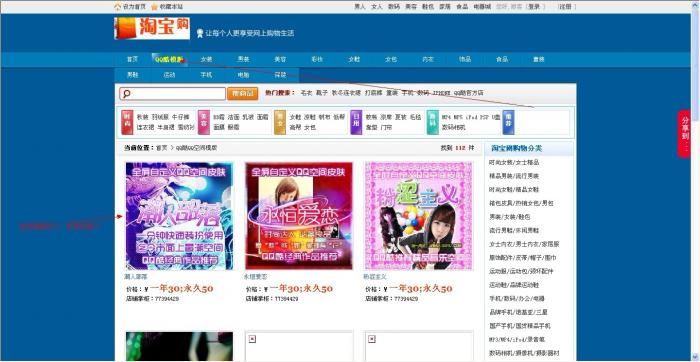Select the 男装 navigation tab
Image resolution: width=700 pixels, height=362 pixels.
[x=243, y=59]
